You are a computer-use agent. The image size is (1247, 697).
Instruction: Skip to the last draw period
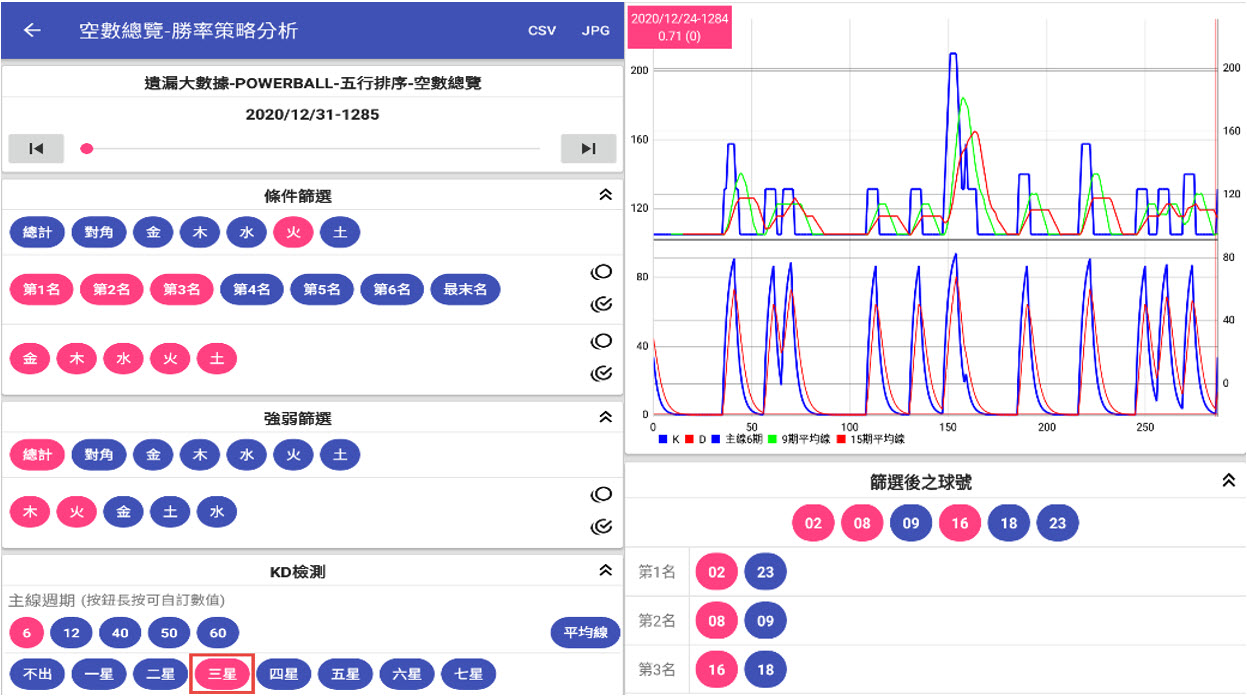pyautogui.click(x=588, y=149)
